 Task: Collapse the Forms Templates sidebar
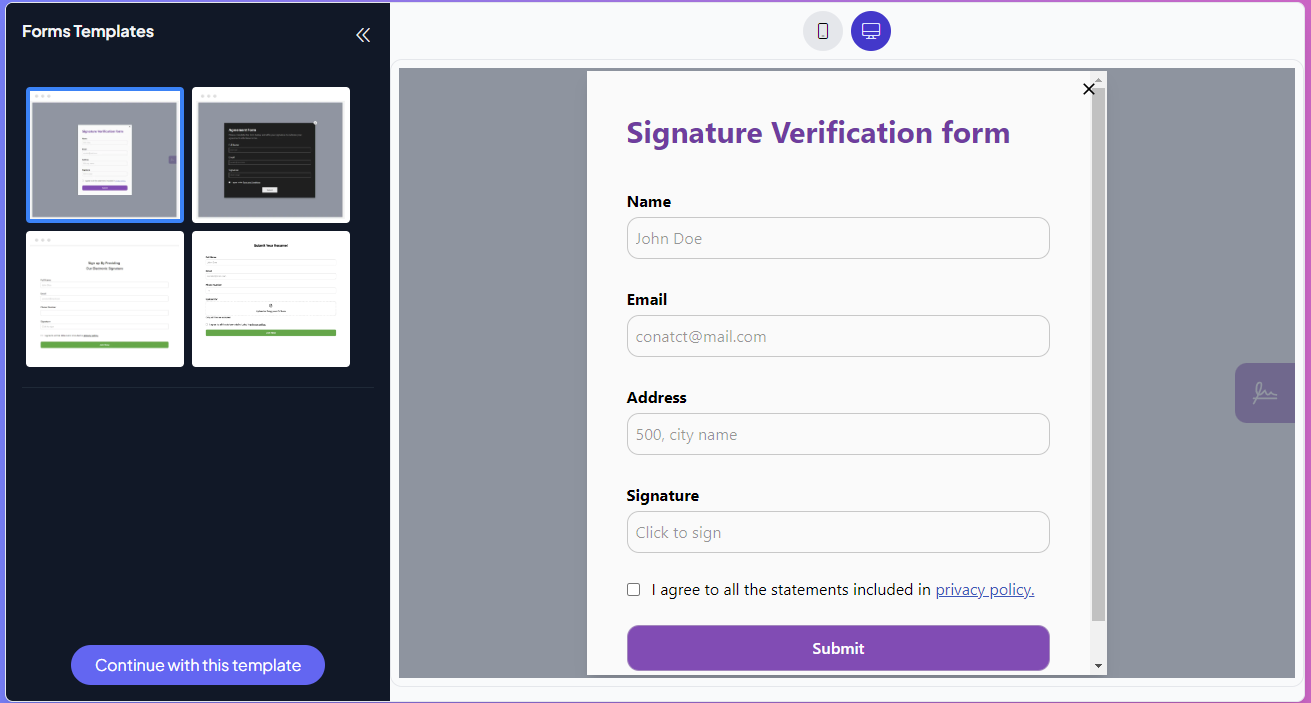[x=362, y=34]
